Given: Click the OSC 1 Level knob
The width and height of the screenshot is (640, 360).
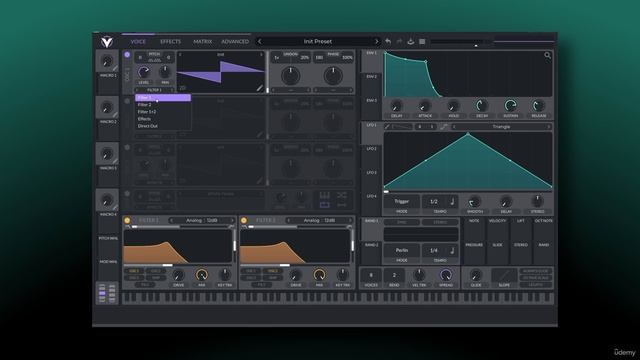Looking at the screenshot, I should (144, 72).
